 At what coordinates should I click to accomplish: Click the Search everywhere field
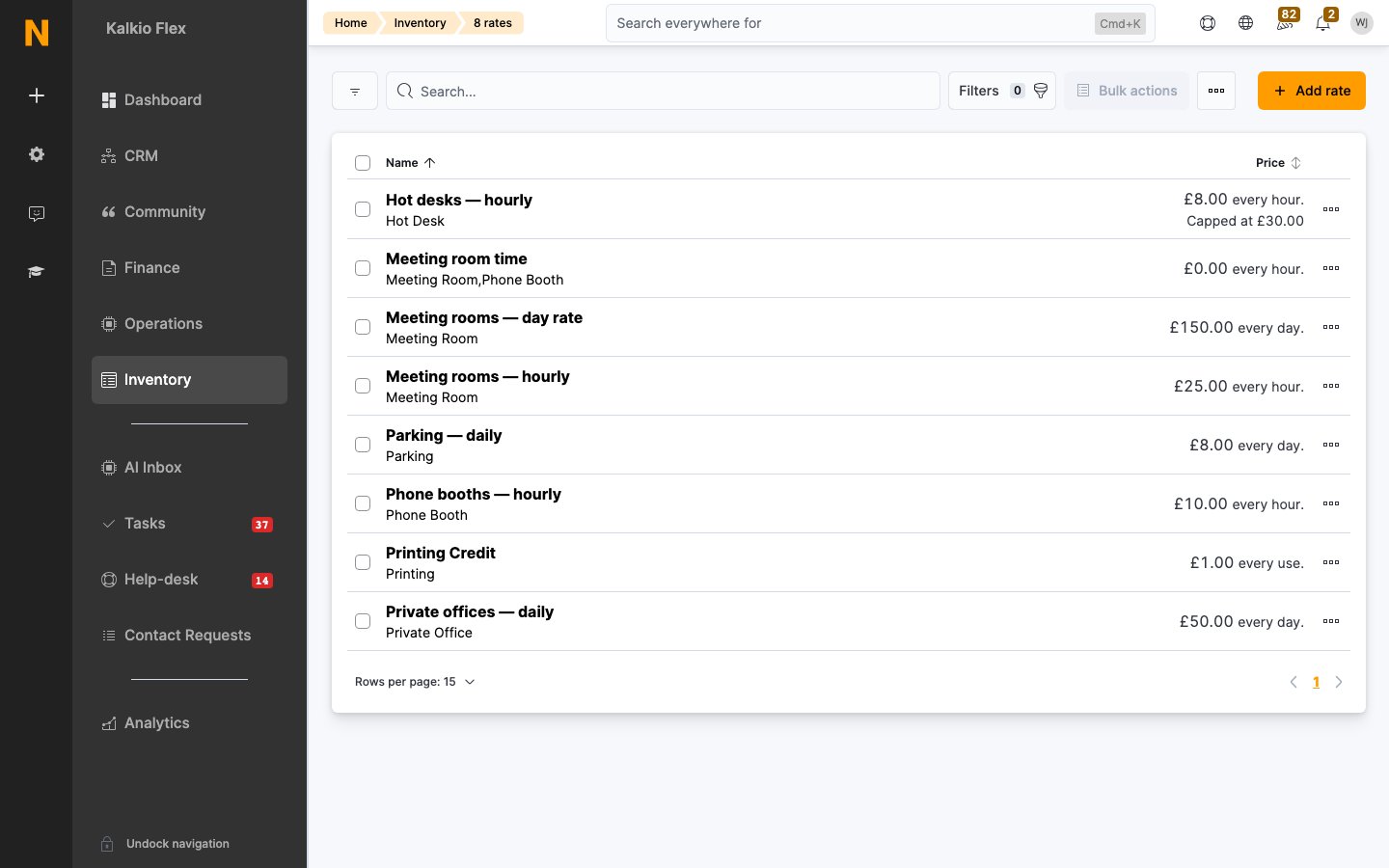(x=880, y=23)
